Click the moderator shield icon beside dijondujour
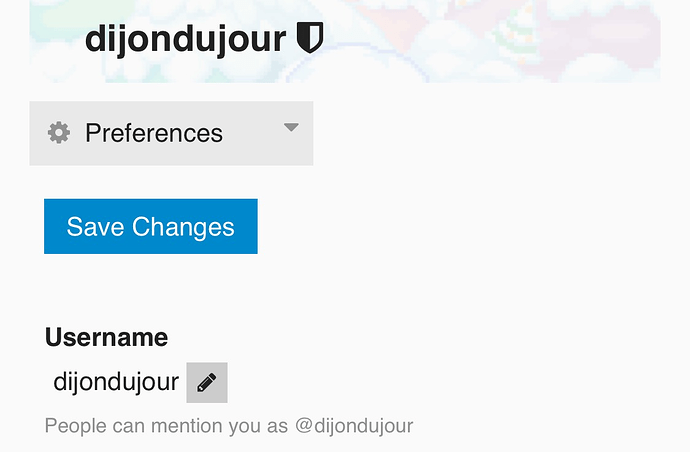The image size is (690, 452). (310, 38)
